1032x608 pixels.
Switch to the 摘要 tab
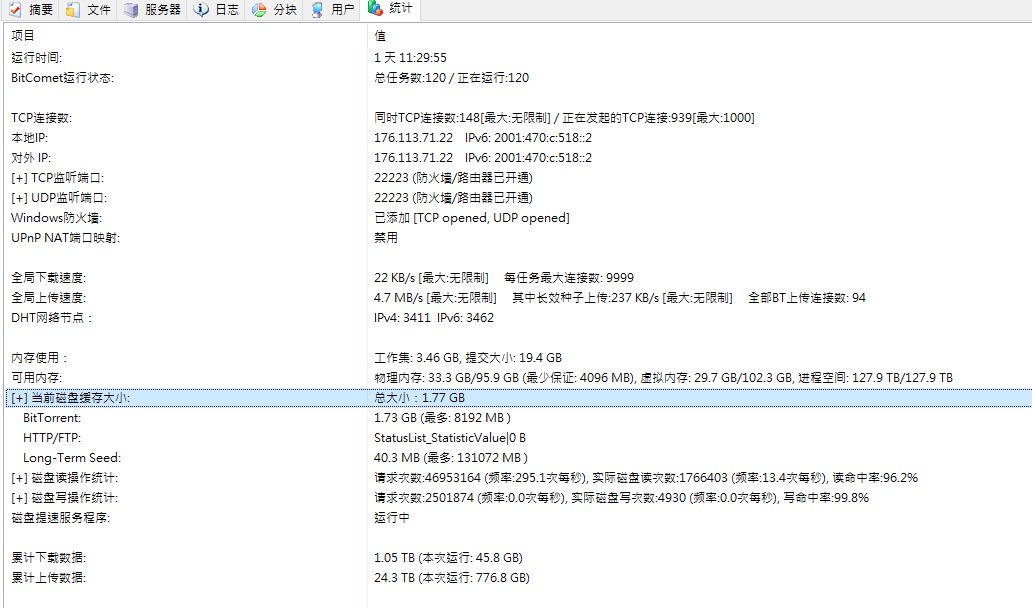pos(30,9)
